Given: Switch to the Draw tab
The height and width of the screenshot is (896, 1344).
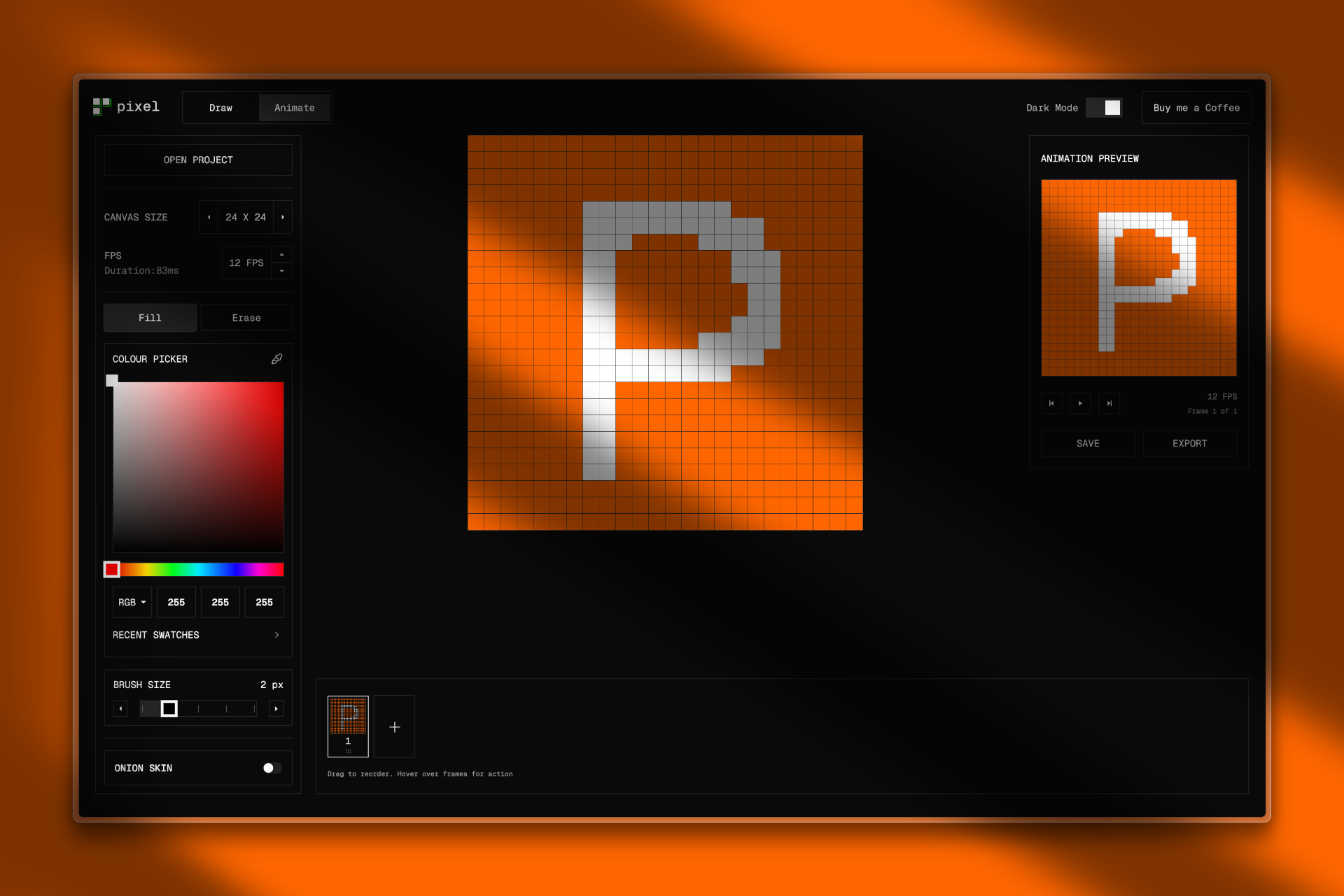Looking at the screenshot, I should pos(220,108).
